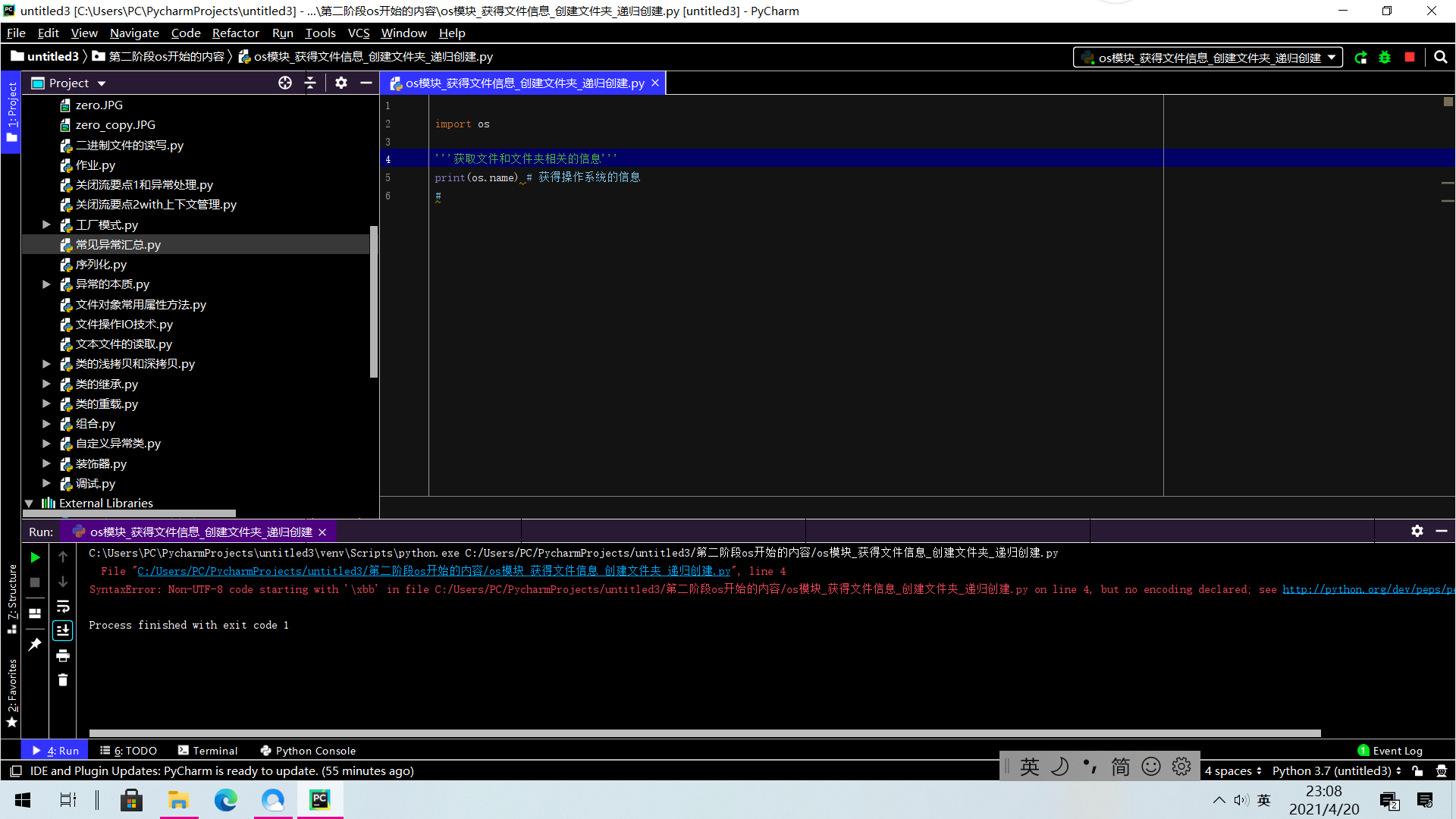This screenshot has height=819, width=1456.
Task: Hide the Run tool window
Action: click(1442, 531)
